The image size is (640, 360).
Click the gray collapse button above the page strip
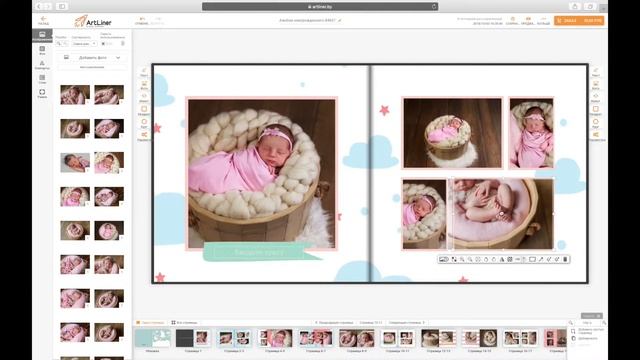[x=591, y=316]
